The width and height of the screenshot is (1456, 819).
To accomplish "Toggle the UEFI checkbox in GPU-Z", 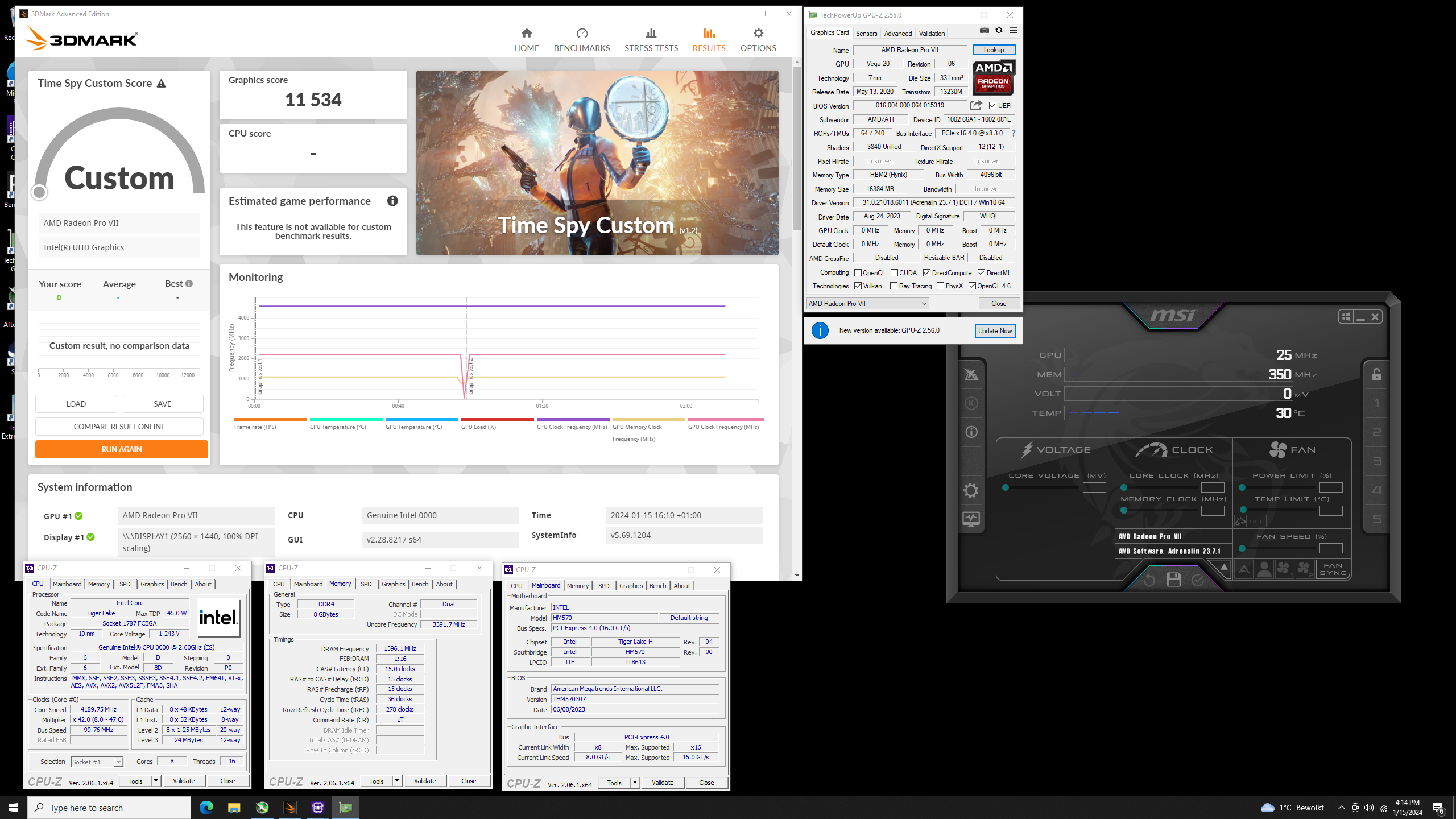I will (992, 106).
